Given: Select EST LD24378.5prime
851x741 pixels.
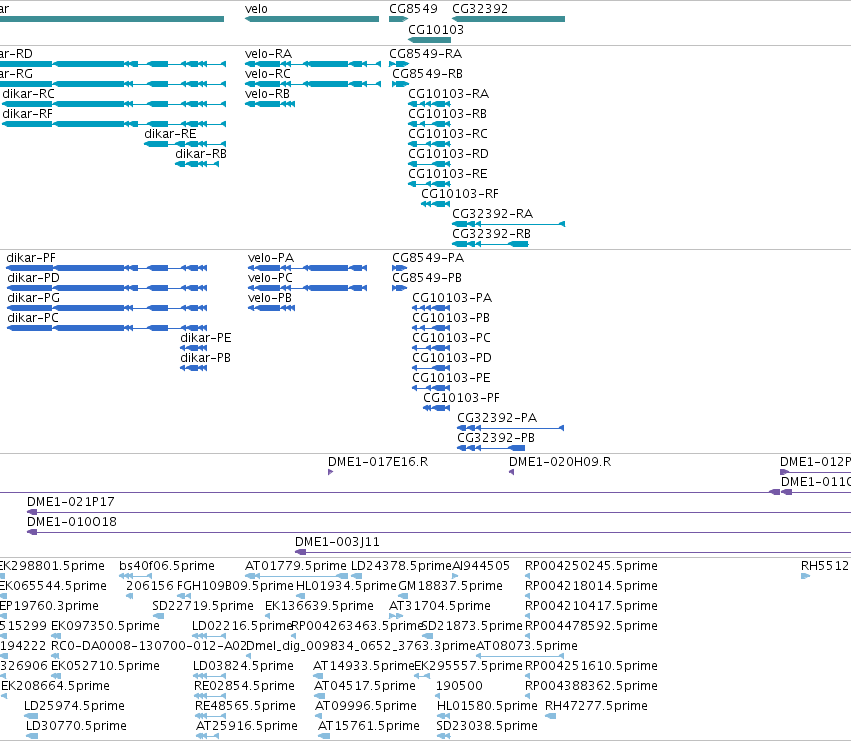Looking at the screenshot, I should coord(357,576).
